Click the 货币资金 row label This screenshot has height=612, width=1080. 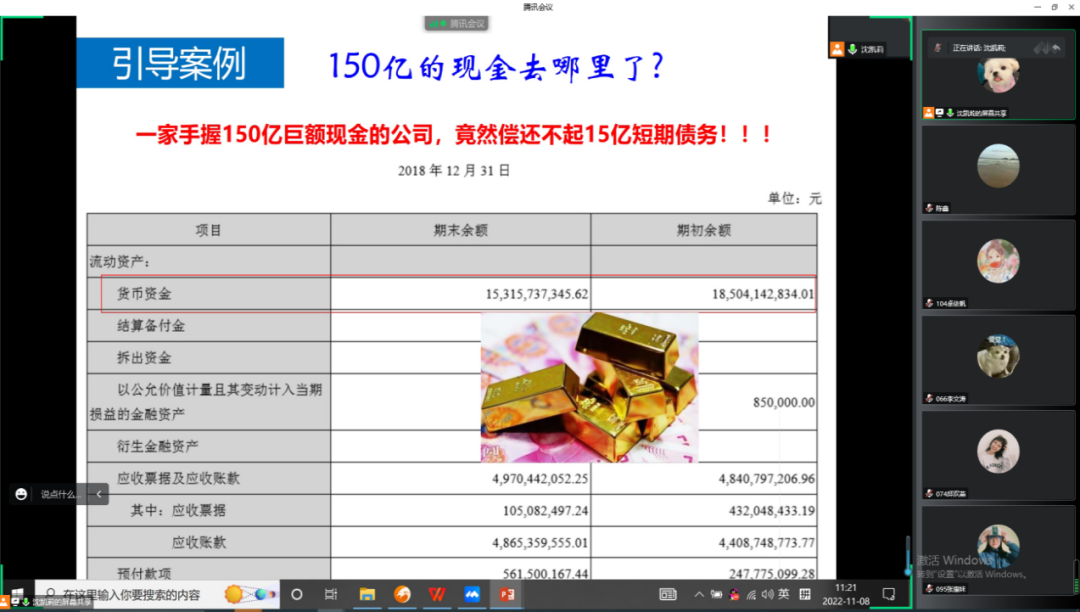point(144,294)
